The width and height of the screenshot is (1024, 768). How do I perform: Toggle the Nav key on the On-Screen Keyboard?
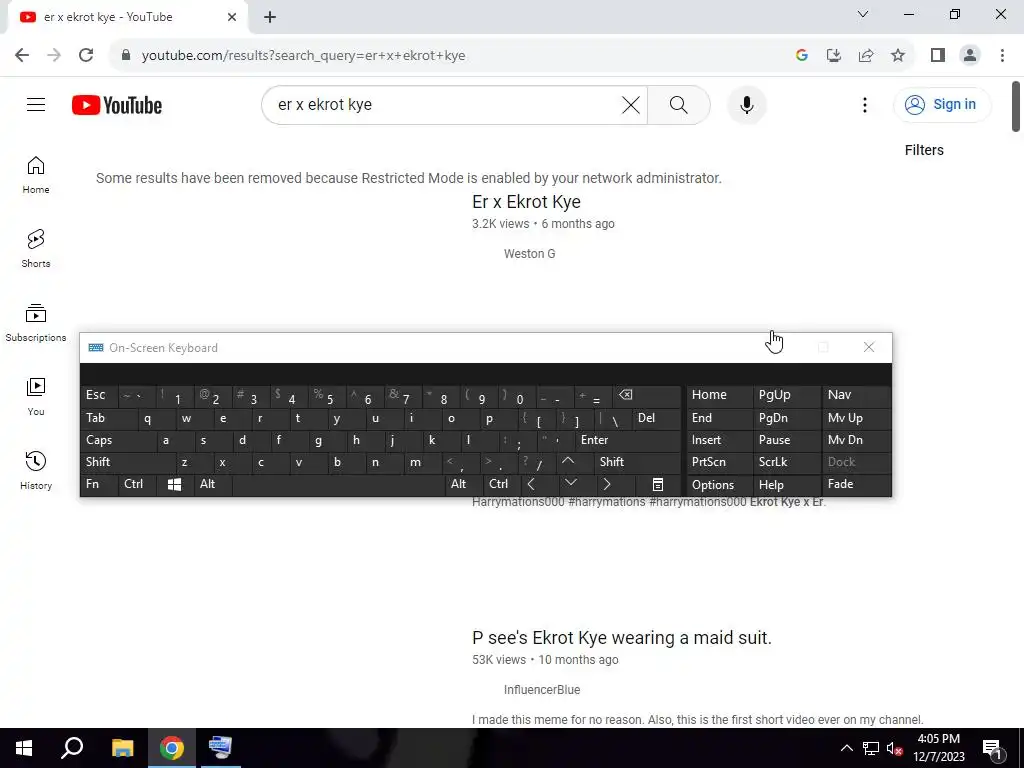pos(856,395)
